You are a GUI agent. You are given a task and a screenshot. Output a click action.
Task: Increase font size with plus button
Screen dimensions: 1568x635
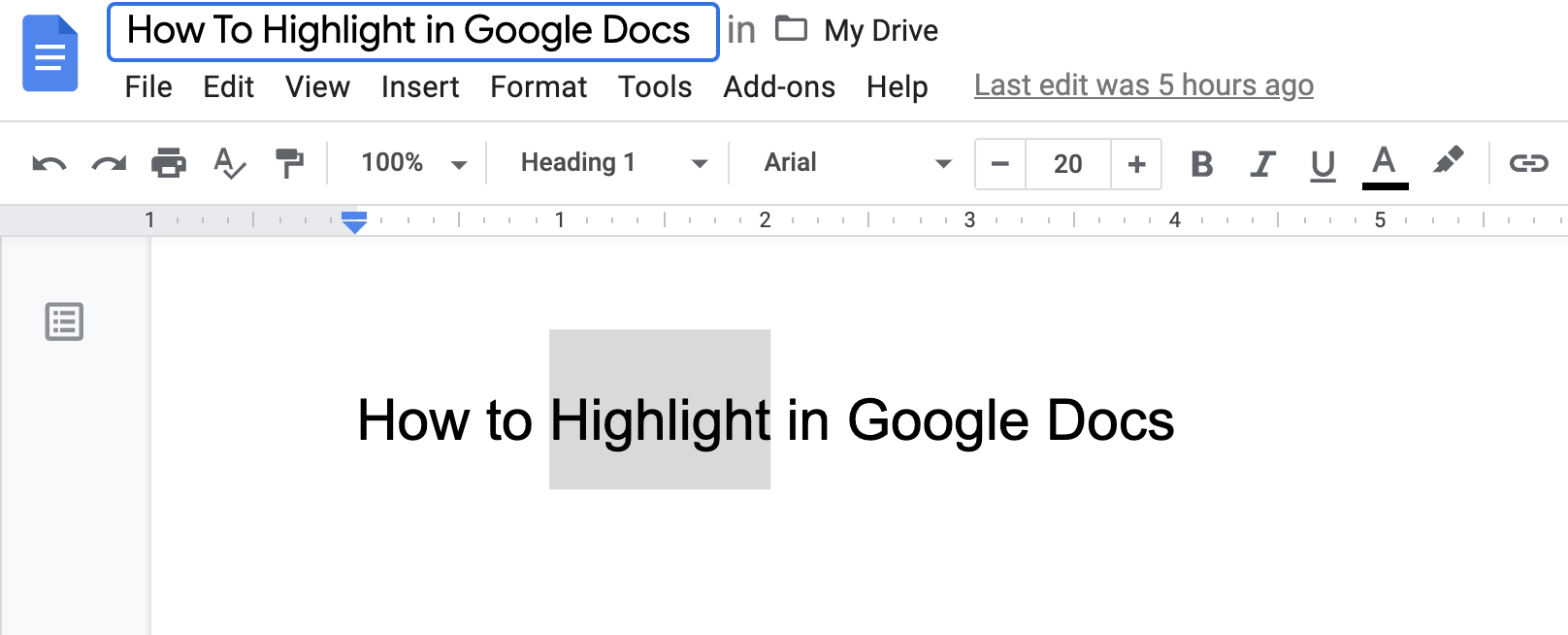coord(1136,164)
